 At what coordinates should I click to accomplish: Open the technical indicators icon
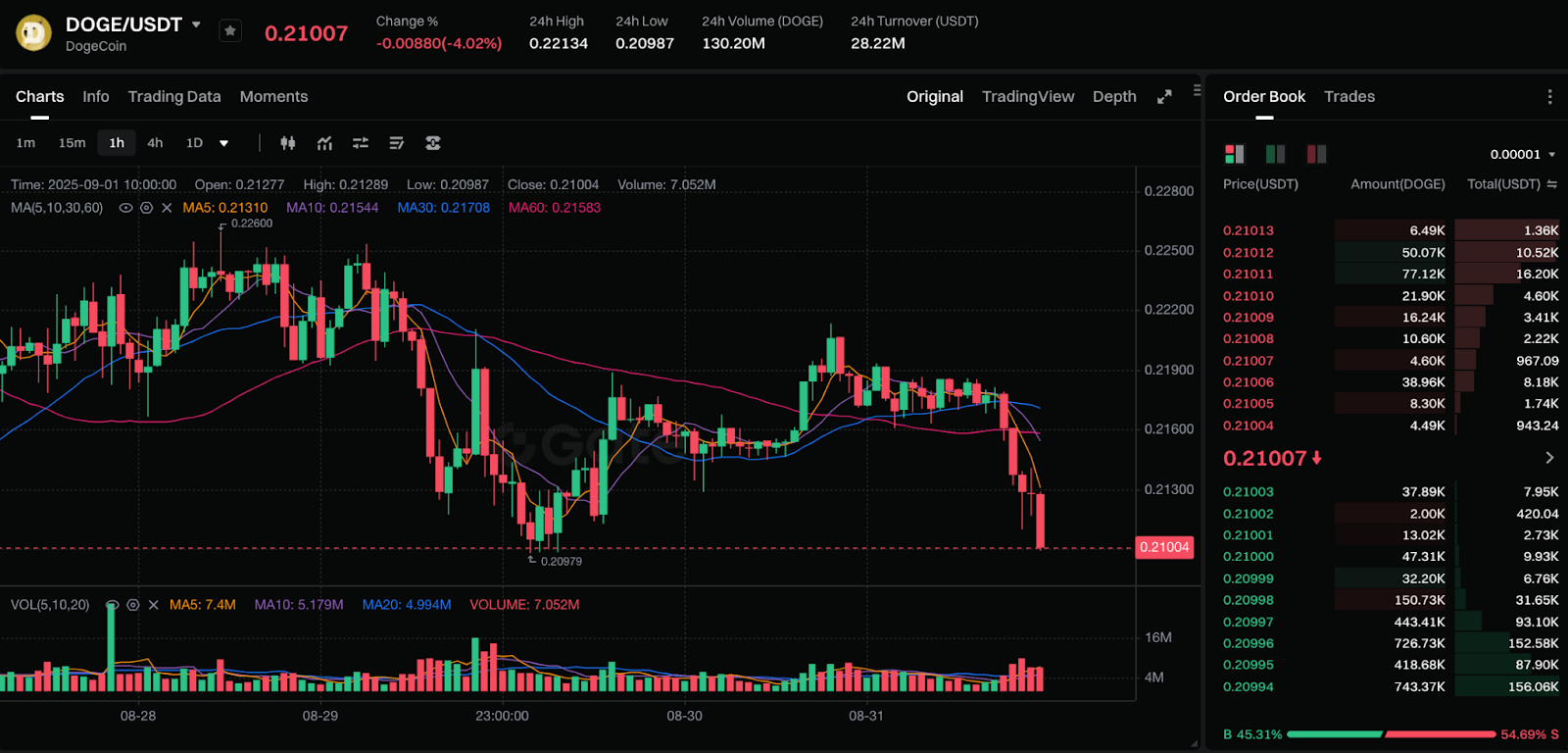(324, 143)
